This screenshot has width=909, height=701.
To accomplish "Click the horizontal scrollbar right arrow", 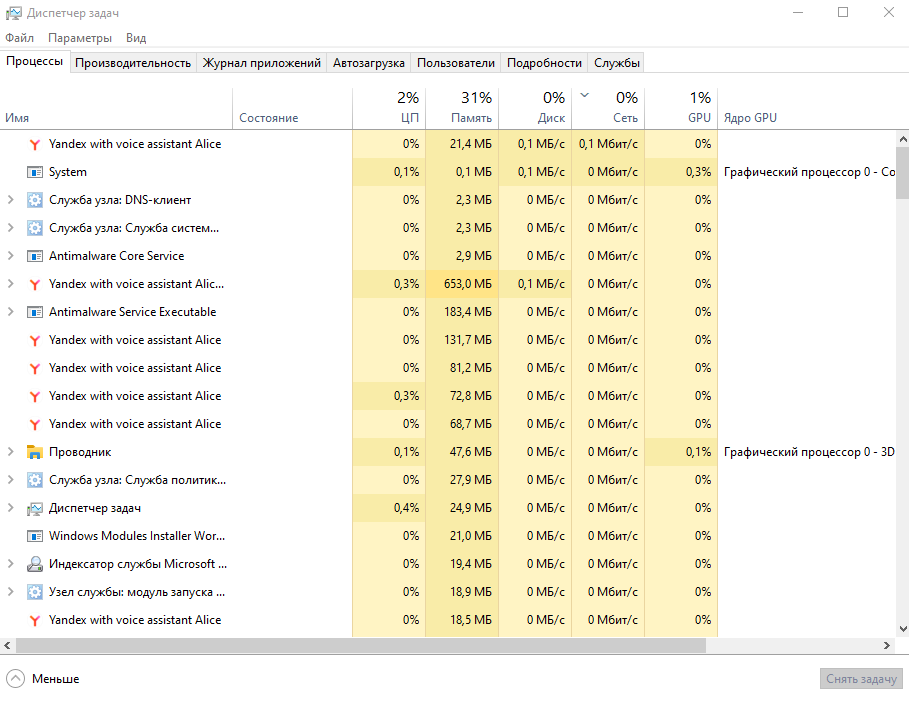I will (x=887, y=645).
